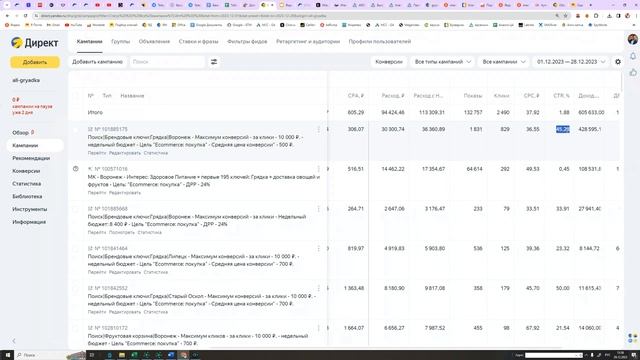Open more-options dots for campaign 101885668

(x=319, y=209)
